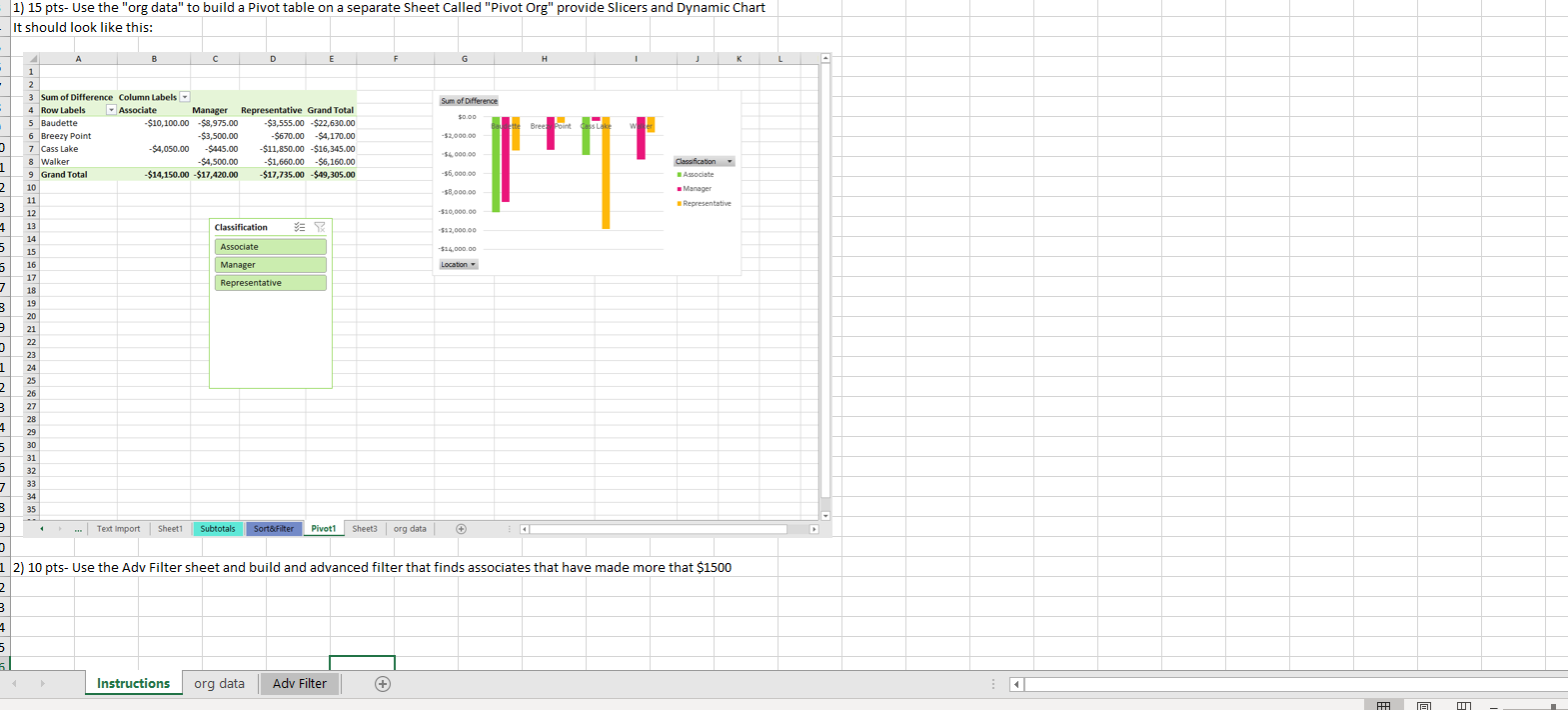
Task: Select the cell with '1) 15 pts- Use the "org data"' text
Action: pos(389,7)
